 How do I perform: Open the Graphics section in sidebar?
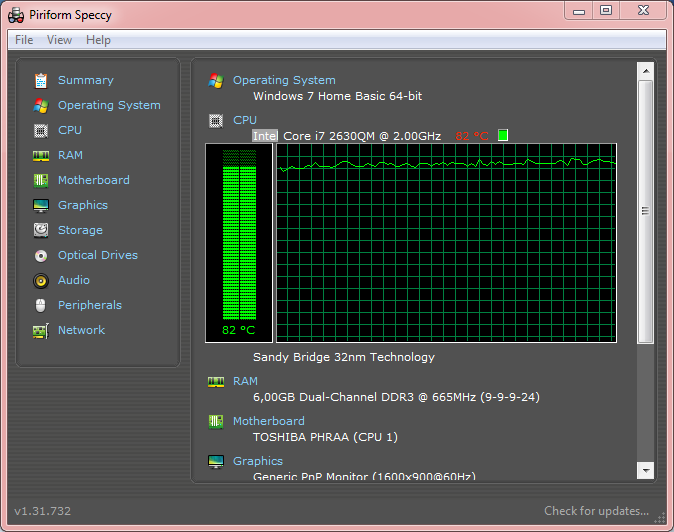[x=83, y=205]
